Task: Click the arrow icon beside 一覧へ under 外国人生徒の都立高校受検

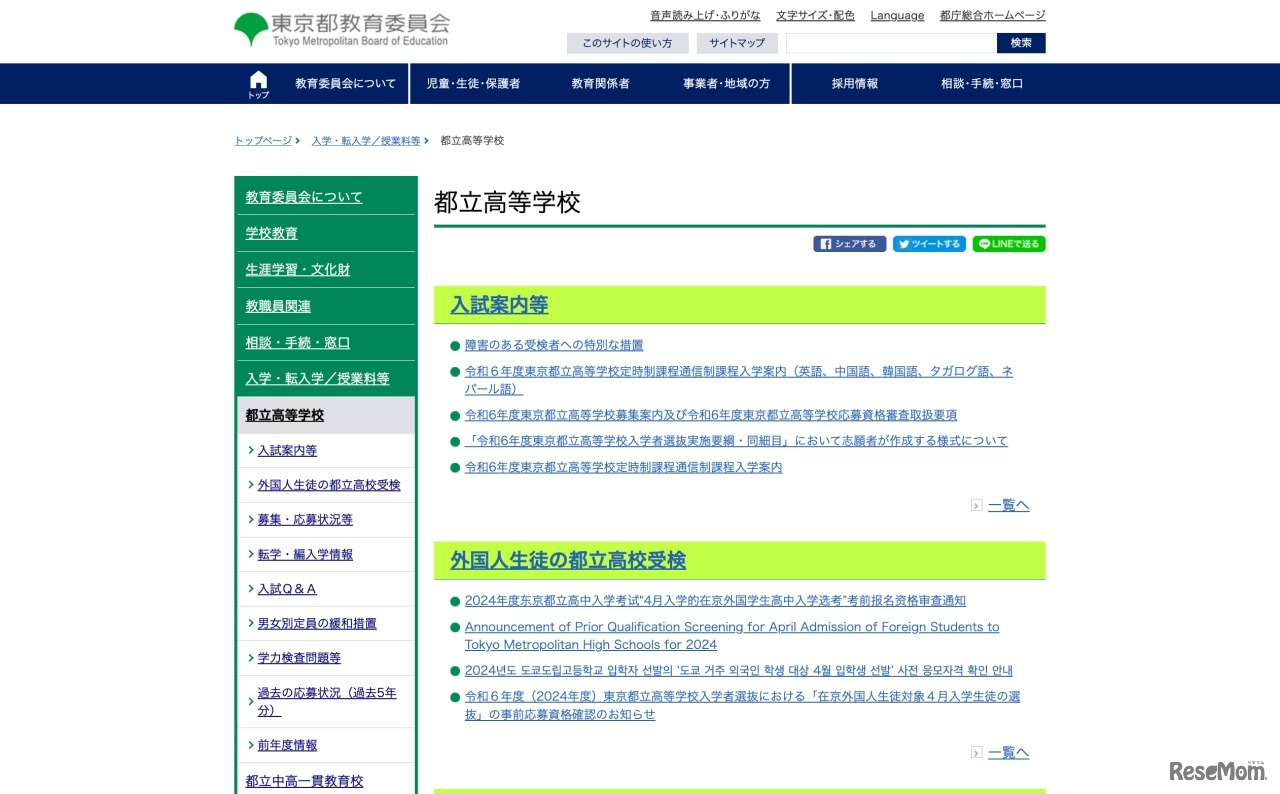Action: click(x=976, y=752)
